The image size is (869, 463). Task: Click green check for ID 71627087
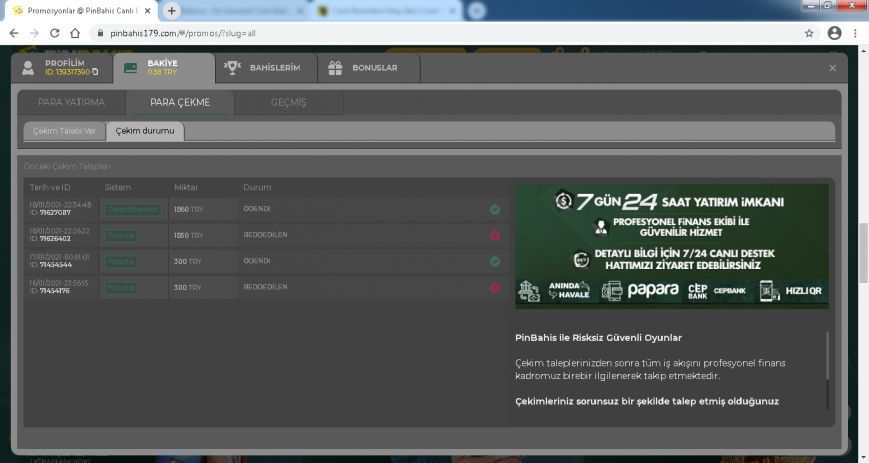pos(495,210)
